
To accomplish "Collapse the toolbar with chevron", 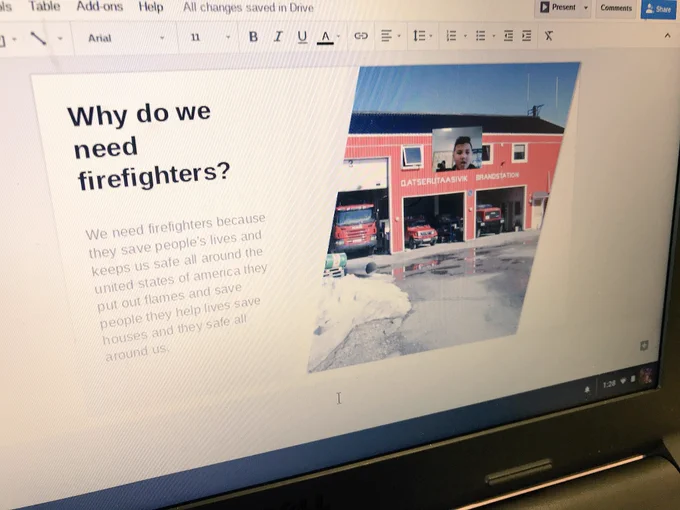I will pos(667,36).
